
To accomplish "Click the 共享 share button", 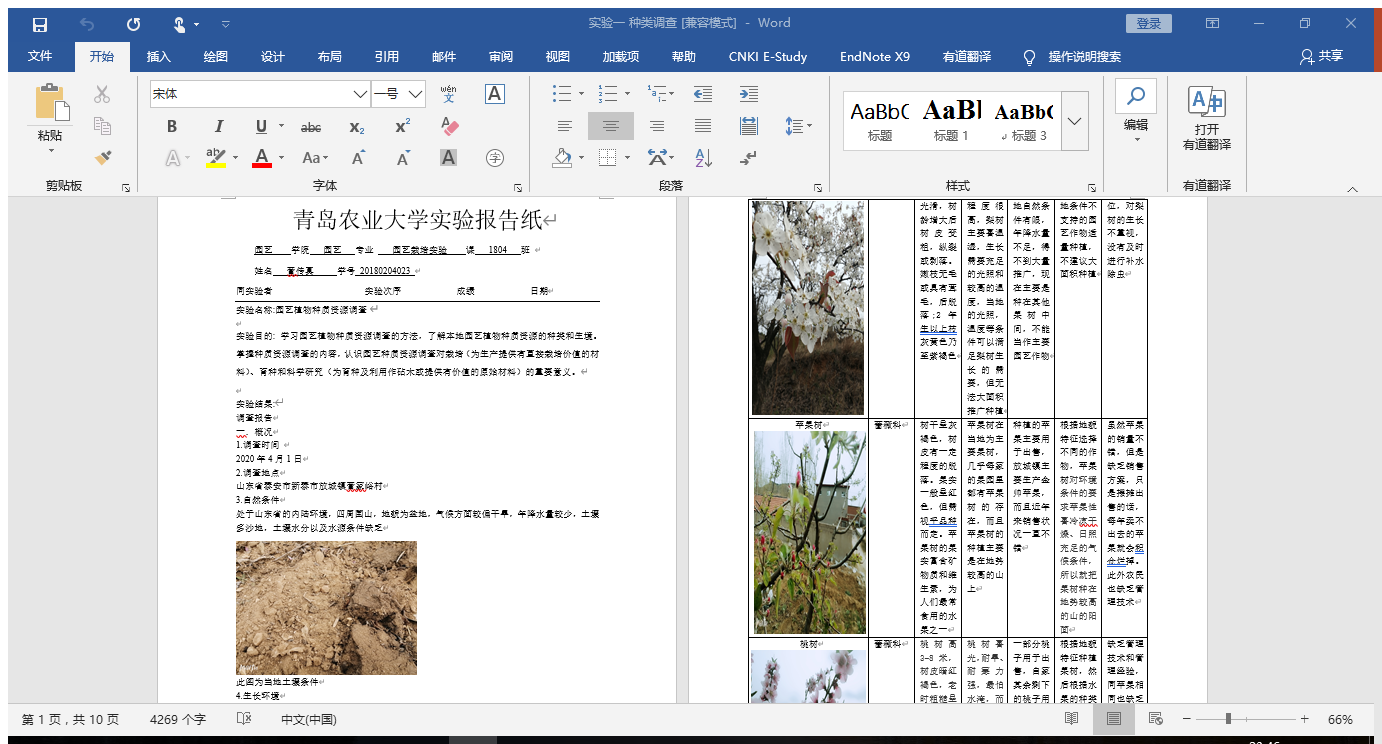I will [x=1321, y=57].
